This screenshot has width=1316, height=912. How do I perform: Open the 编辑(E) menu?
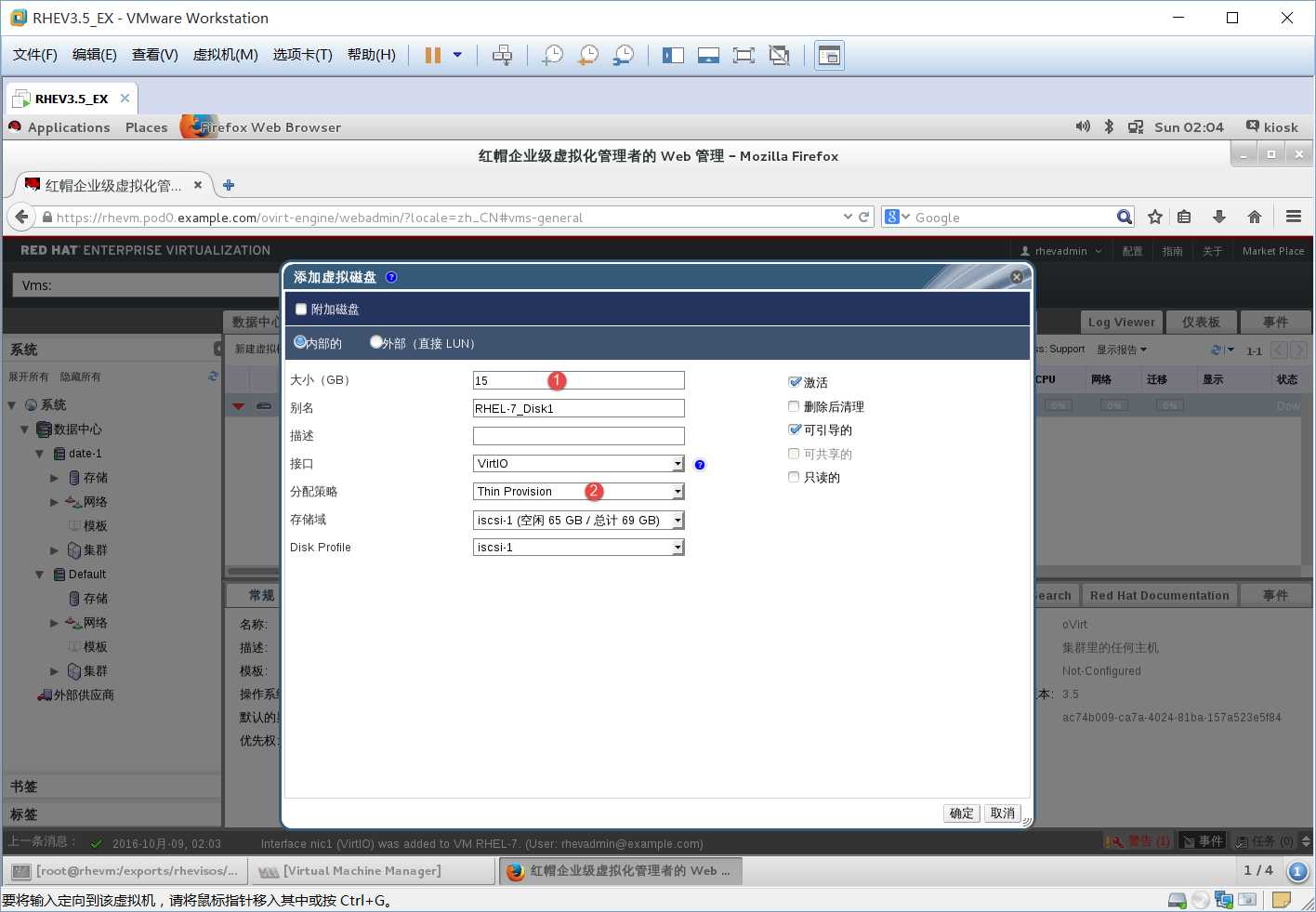[95, 55]
